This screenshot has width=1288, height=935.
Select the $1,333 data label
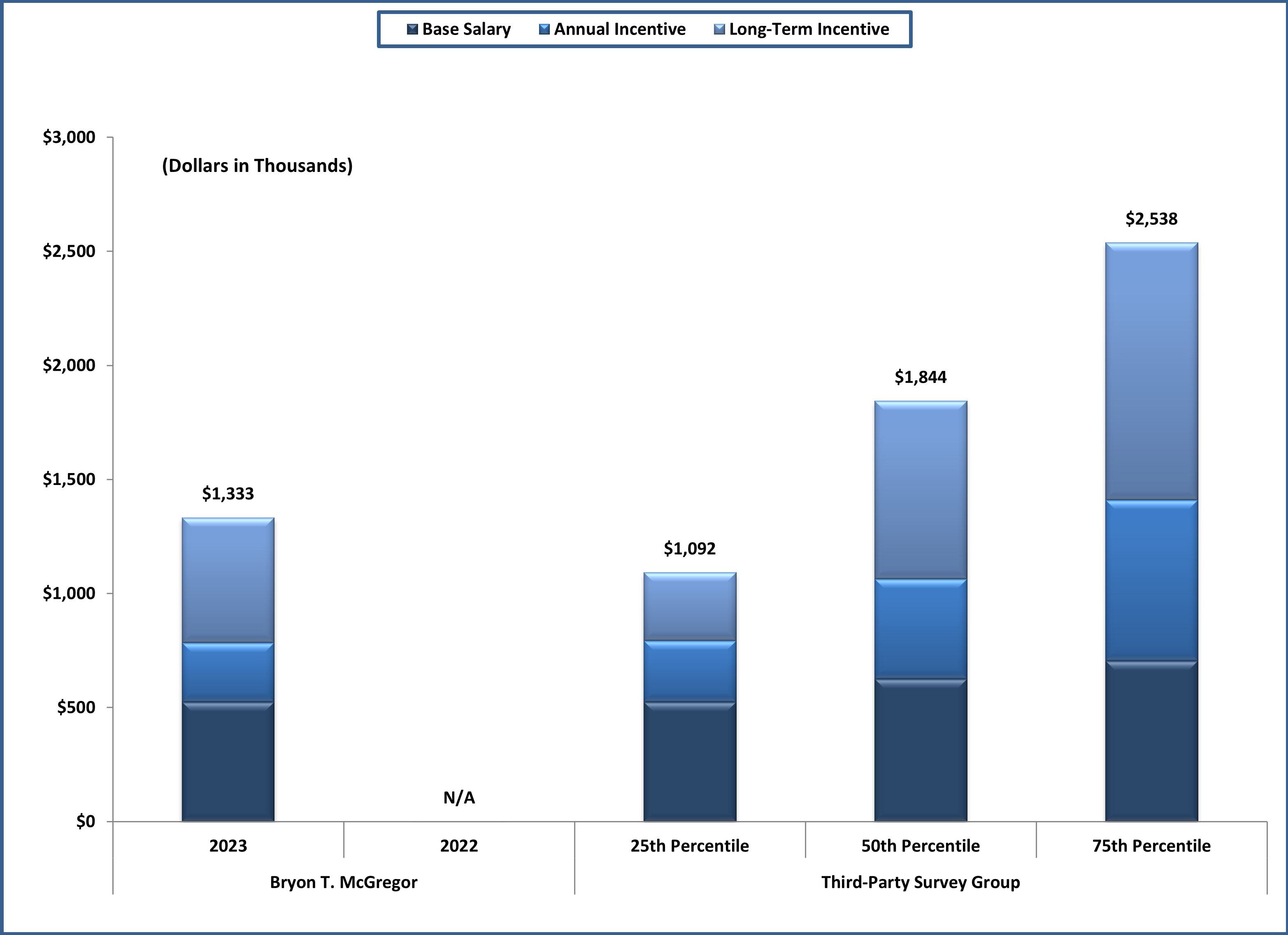[x=228, y=493]
